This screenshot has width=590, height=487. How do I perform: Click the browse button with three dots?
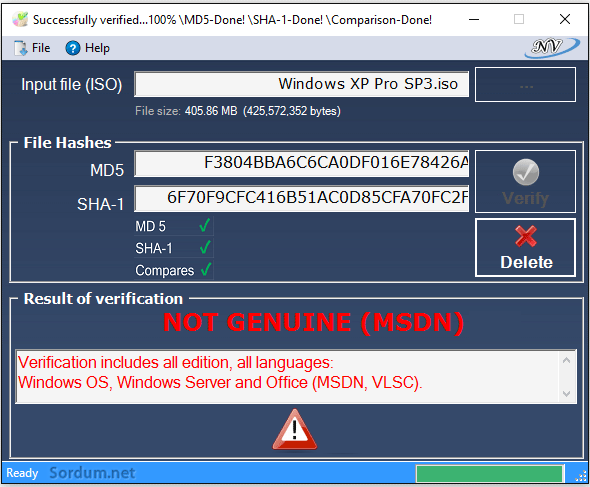pyautogui.click(x=525, y=85)
